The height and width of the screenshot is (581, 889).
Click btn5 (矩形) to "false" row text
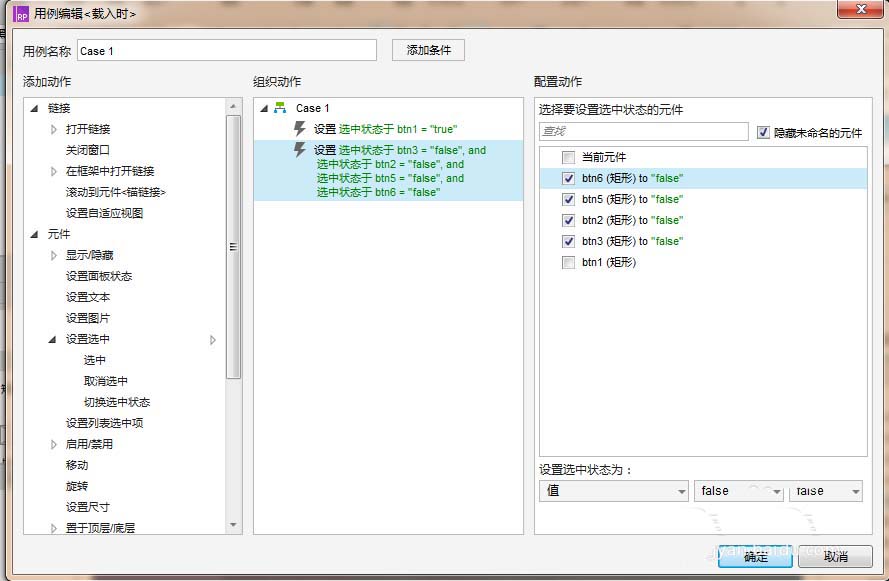point(632,199)
